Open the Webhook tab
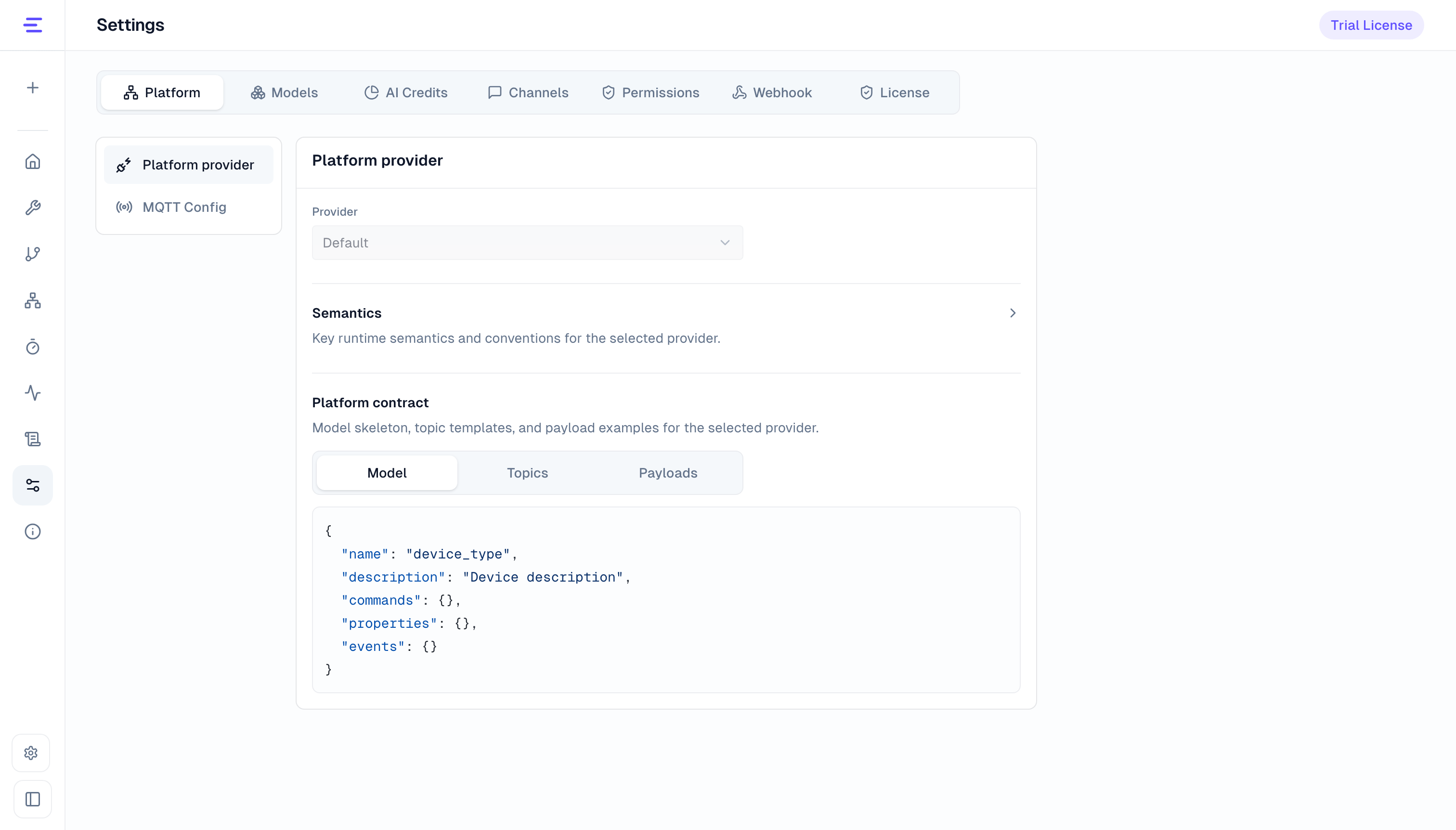 (x=772, y=92)
